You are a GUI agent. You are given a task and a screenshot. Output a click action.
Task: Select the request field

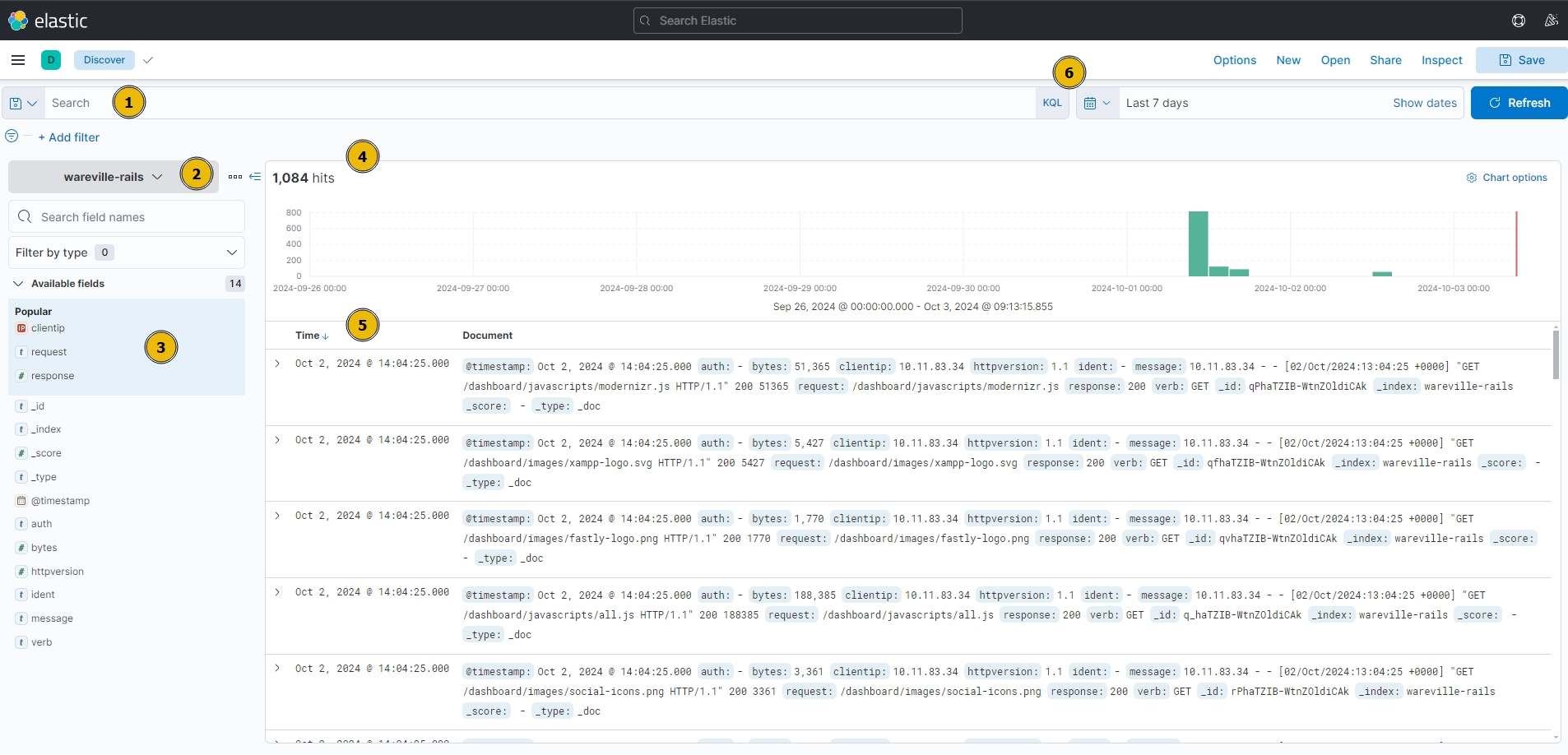click(x=49, y=352)
